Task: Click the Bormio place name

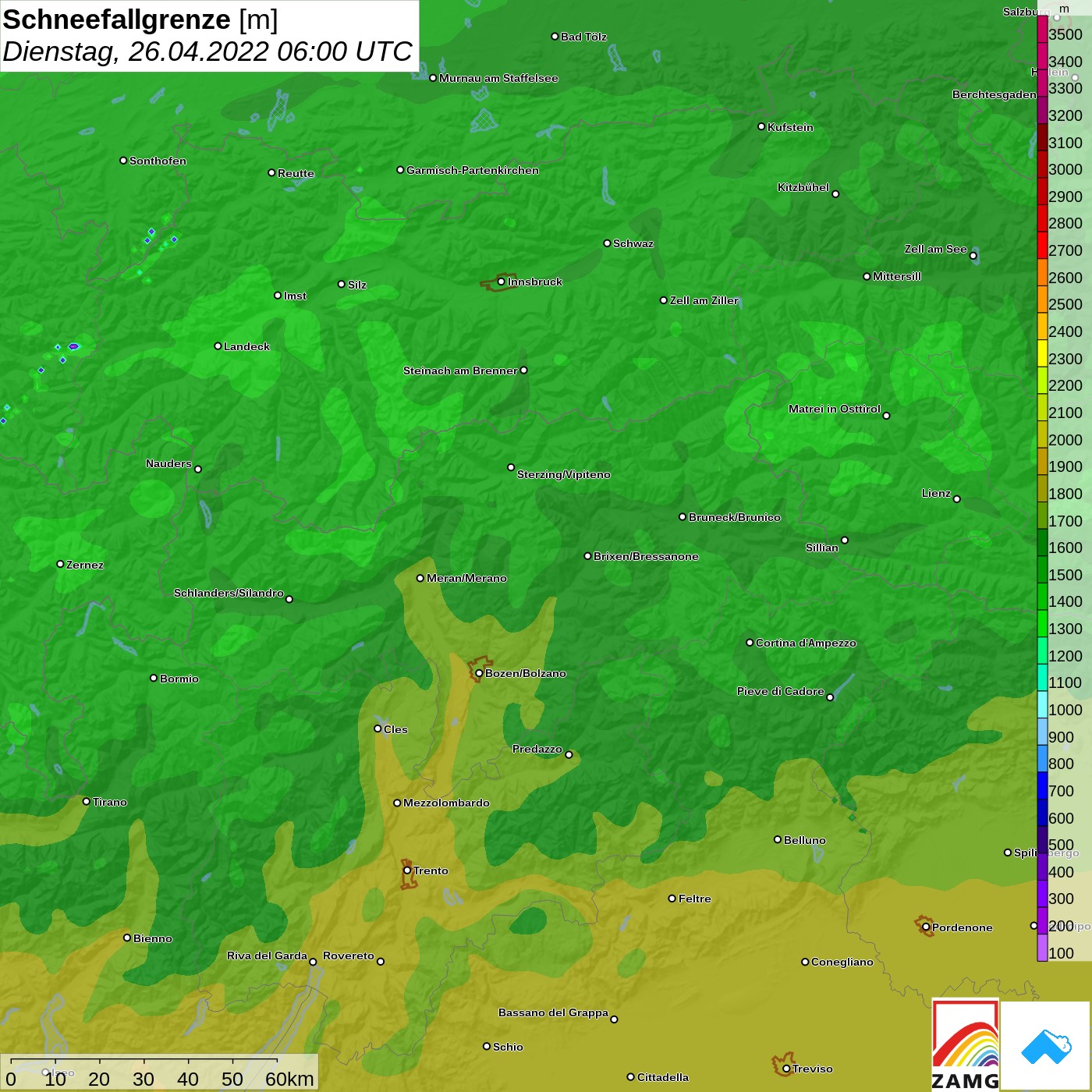Action: [179, 679]
